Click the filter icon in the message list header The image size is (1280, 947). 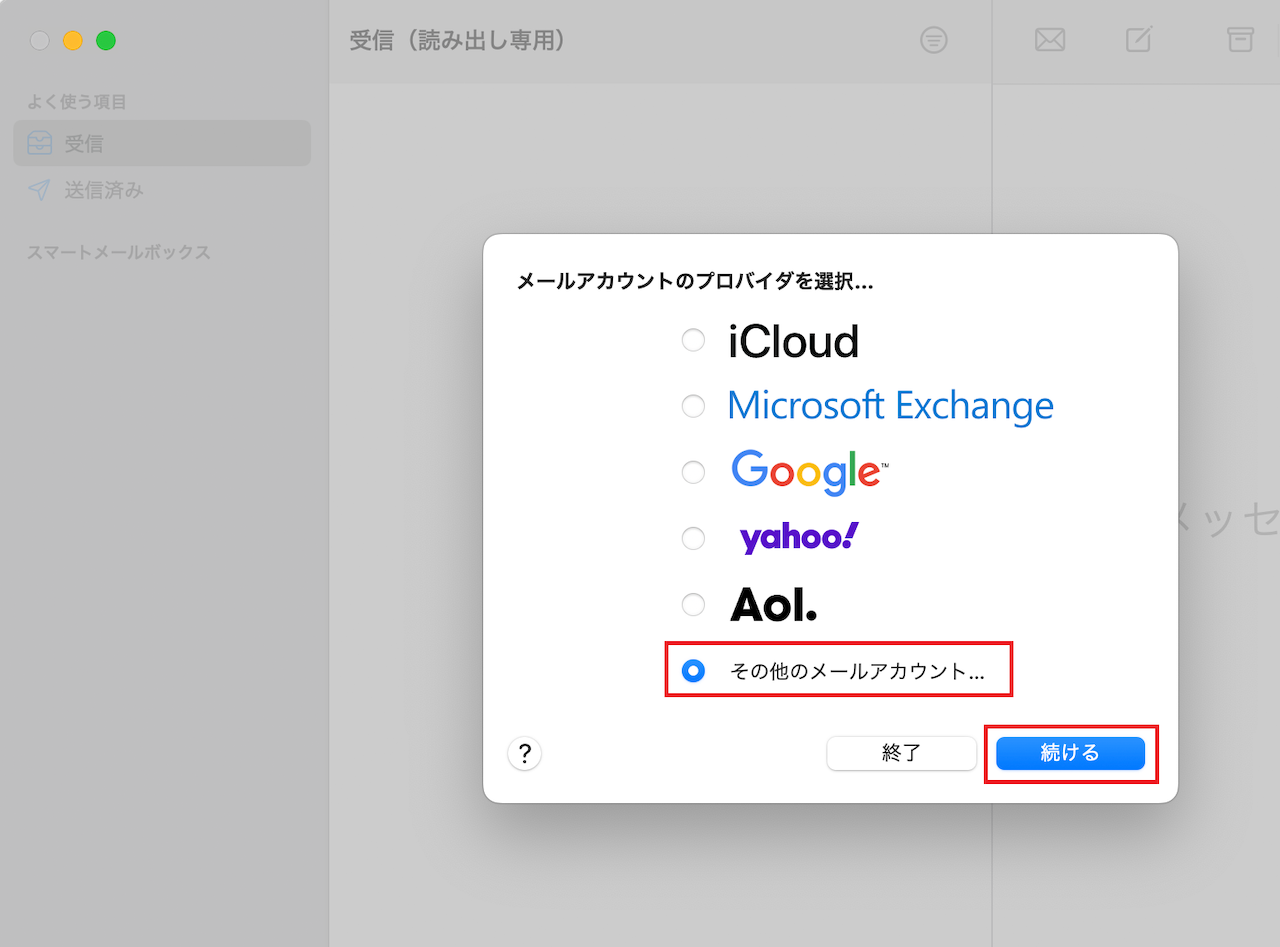point(934,40)
